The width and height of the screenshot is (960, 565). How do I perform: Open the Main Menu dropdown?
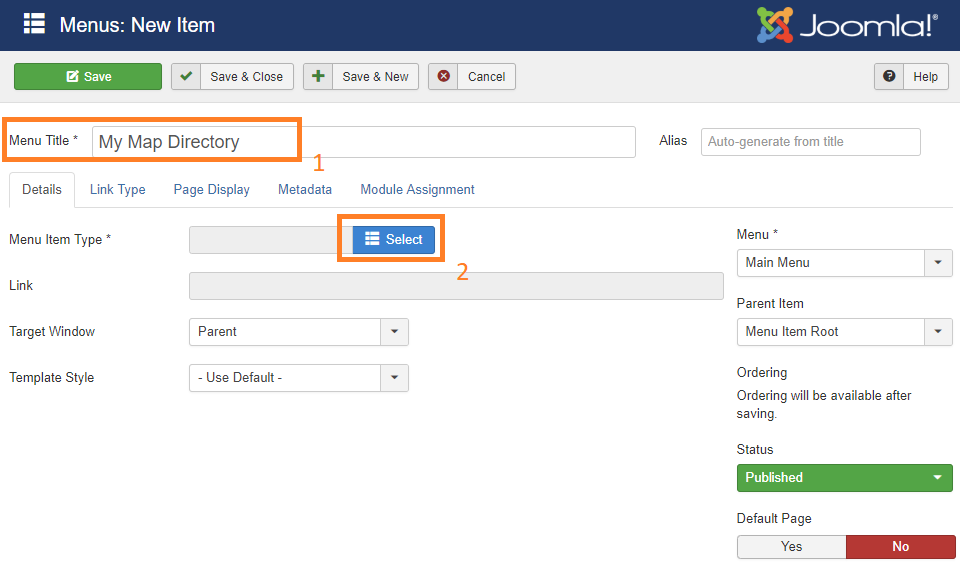click(x=845, y=263)
